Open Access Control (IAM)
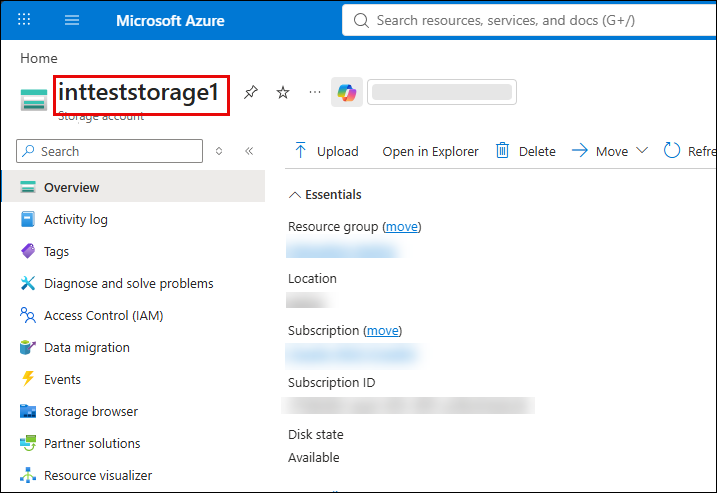The height and width of the screenshot is (493, 717). coord(103,316)
